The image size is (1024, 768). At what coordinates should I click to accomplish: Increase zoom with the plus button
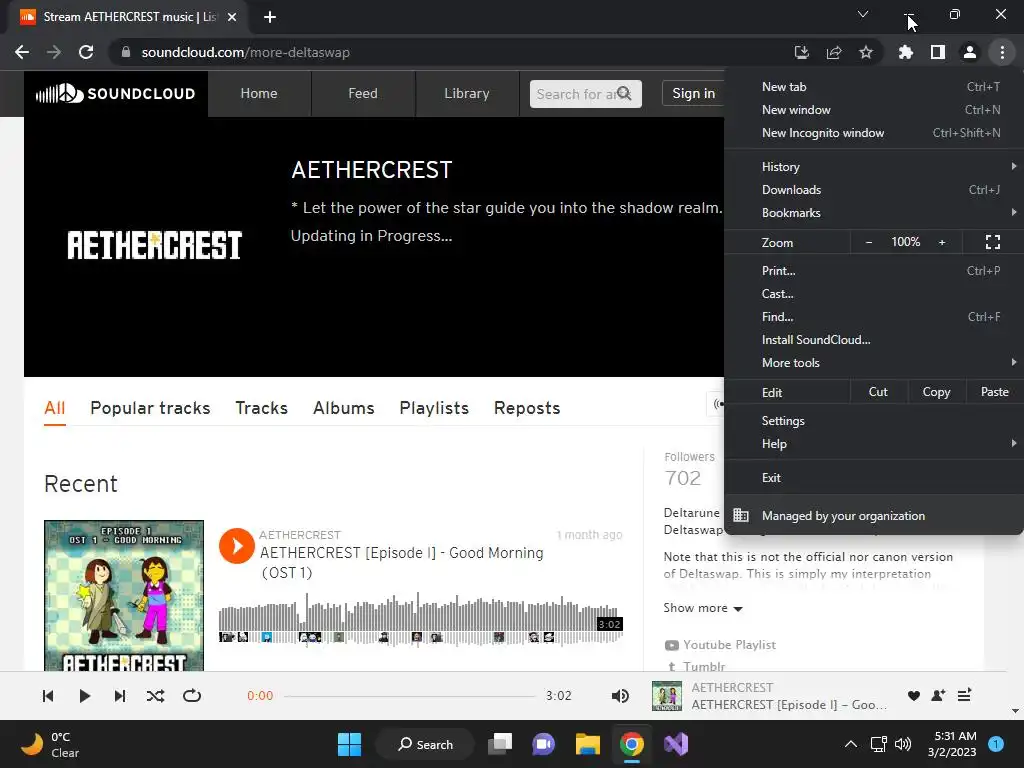pyautogui.click(x=942, y=242)
